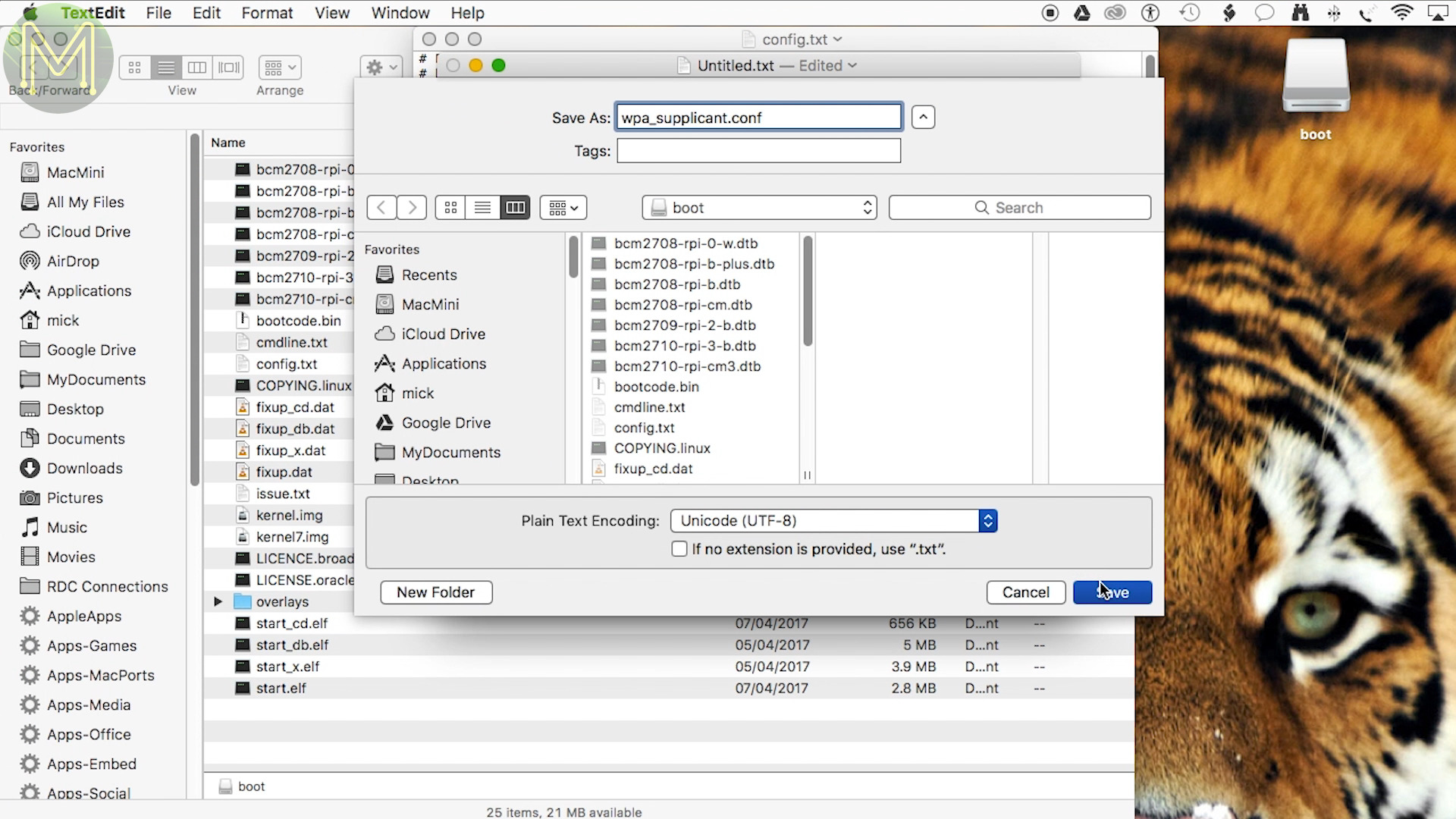Collapse save dialog with chevron button
This screenshot has height=819, width=1456.
click(923, 118)
